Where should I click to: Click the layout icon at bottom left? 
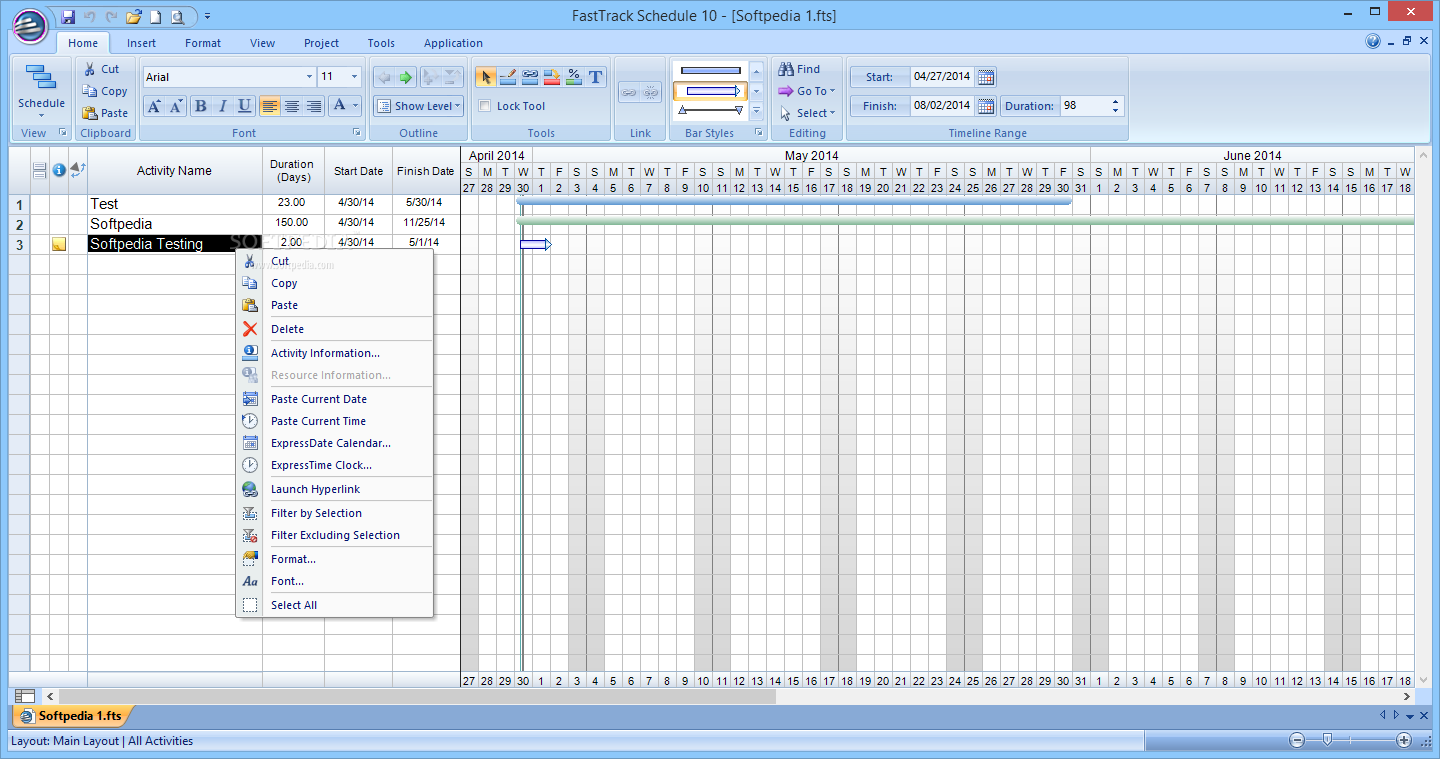pyautogui.click(x=26, y=696)
